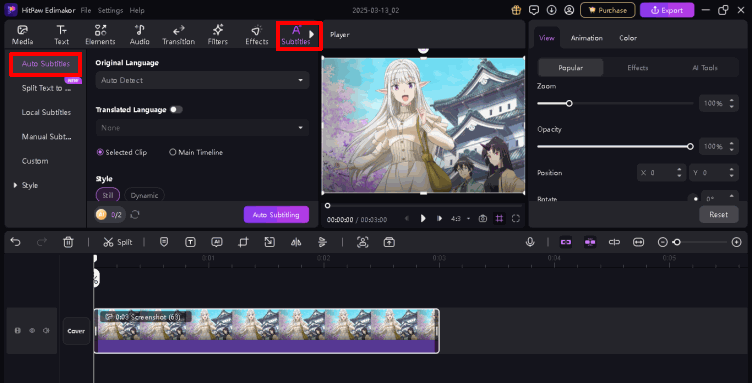This screenshot has height=384, width=753.
Task: Zoom out the timeline with minus icon
Action: (662, 242)
